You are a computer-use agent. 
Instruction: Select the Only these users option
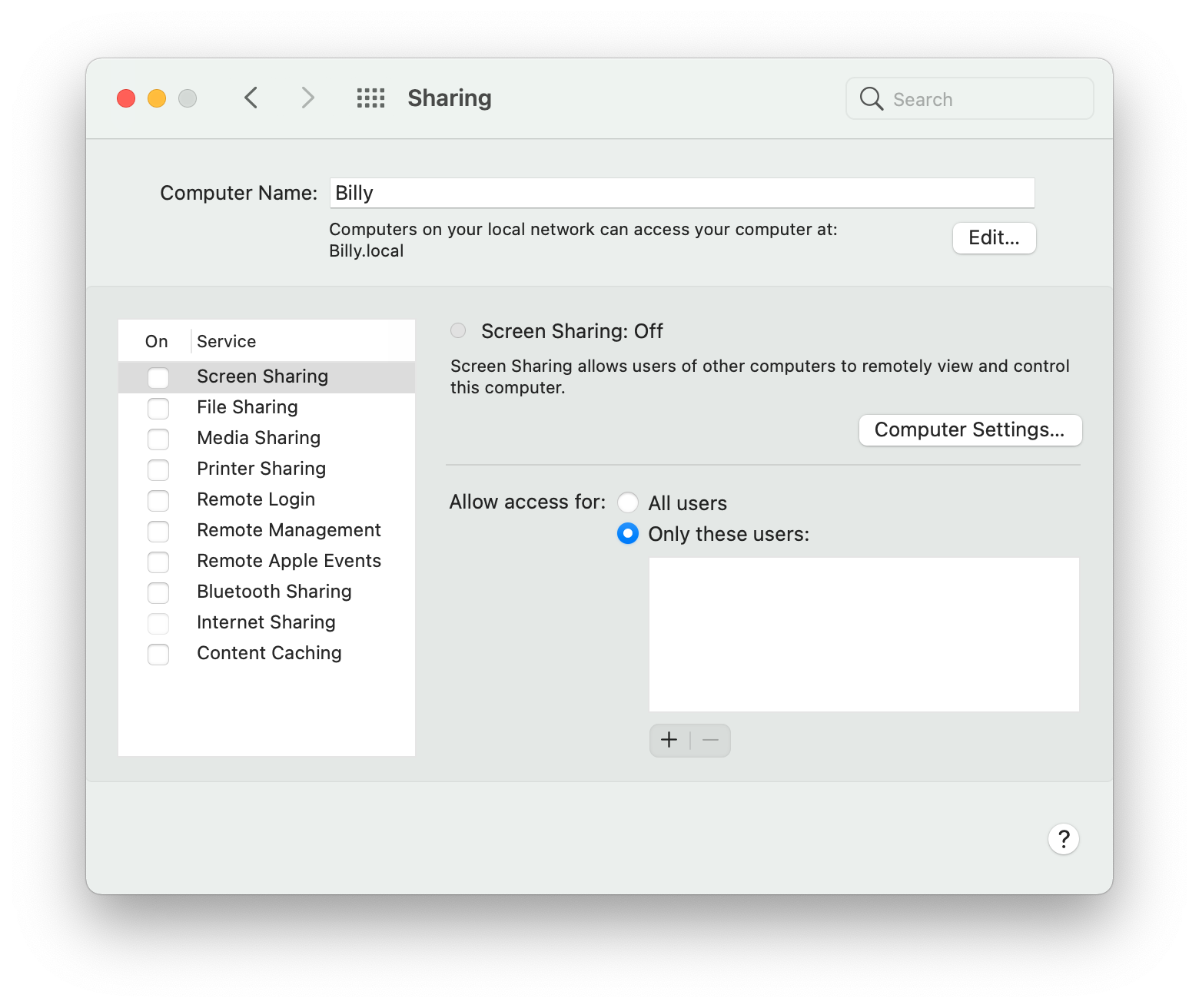click(628, 533)
